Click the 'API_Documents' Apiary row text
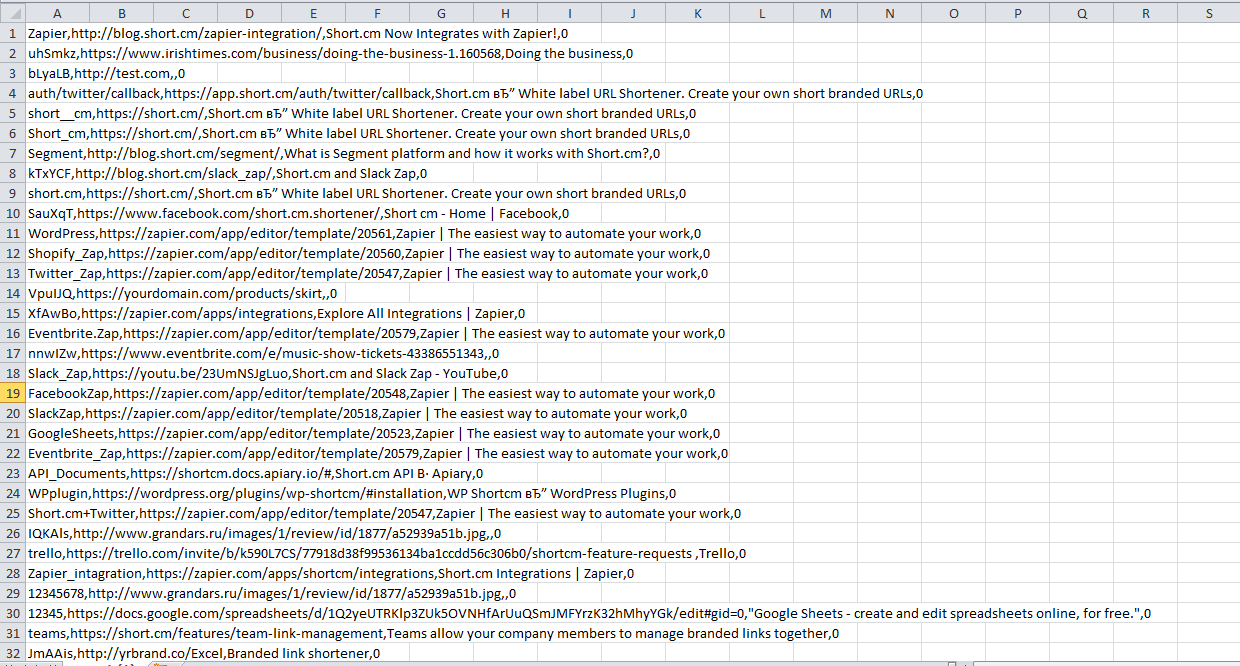1240x666 pixels. click(255, 473)
